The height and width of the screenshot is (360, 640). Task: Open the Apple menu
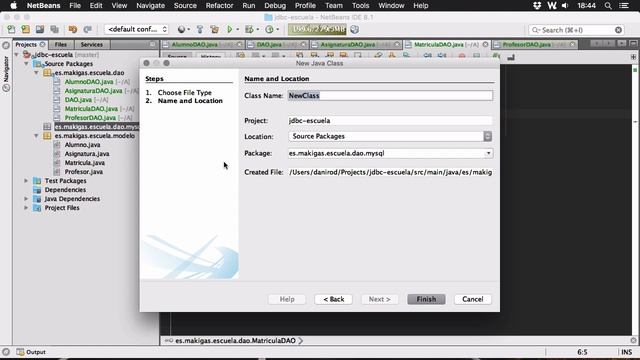13,6
